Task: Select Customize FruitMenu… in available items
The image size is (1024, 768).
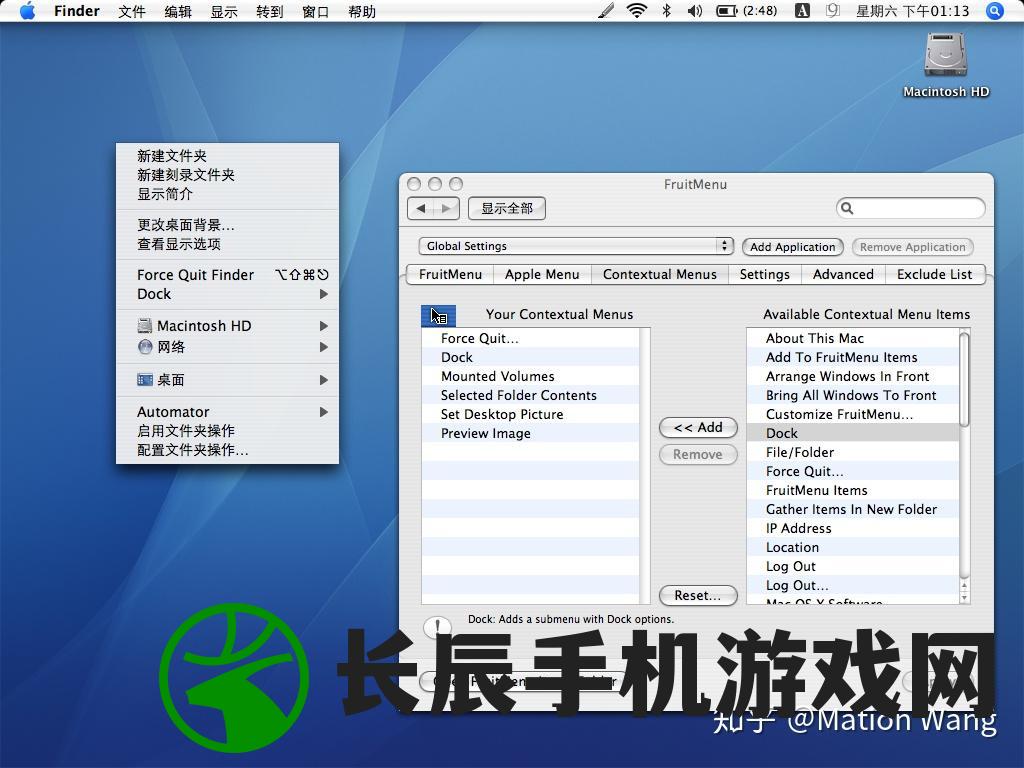Action: pyautogui.click(x=853, y=414)
